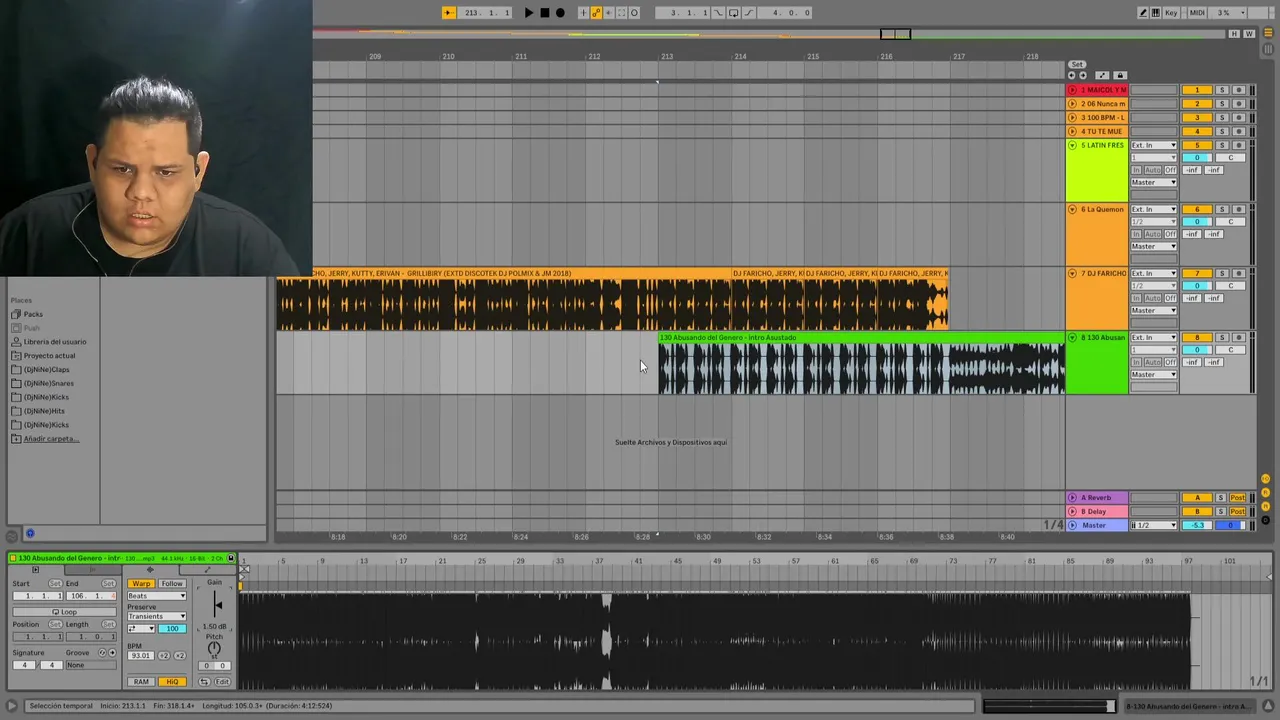
Task: Open transient loop mode dropdown
Action: pyautogui.click(x=141, y=629)
